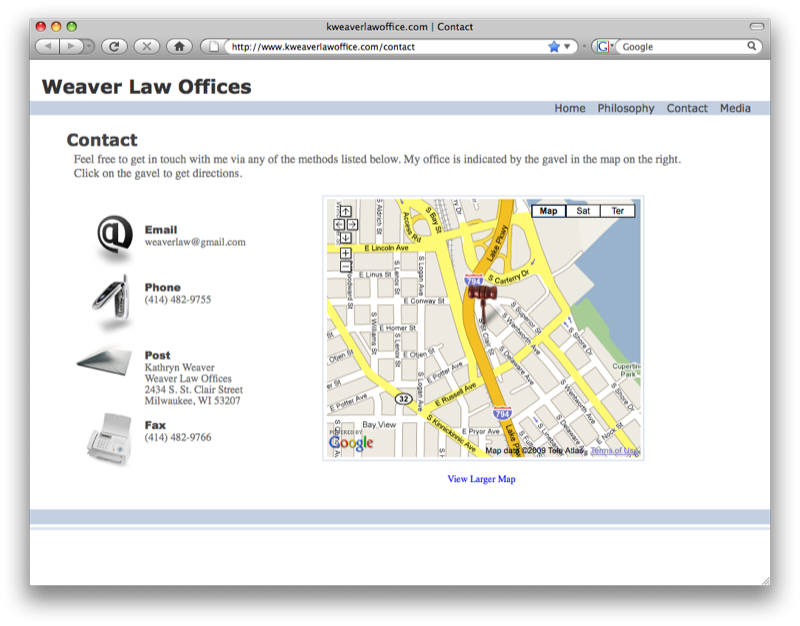Screen dimensions: 800x626
Task: Reload the page in browser toolbar
Action: click(x=113, y=46)
